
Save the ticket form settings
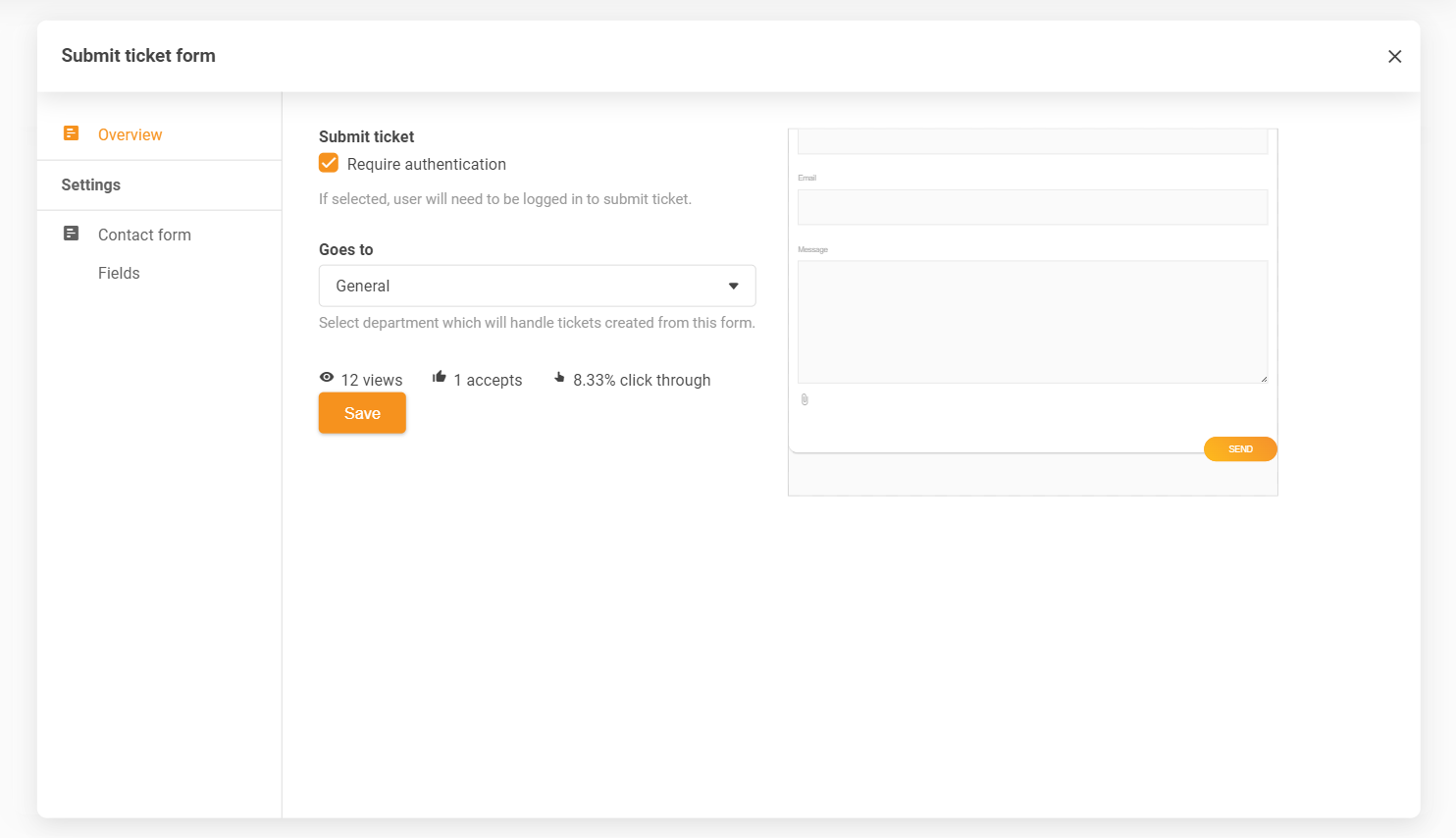362,413
